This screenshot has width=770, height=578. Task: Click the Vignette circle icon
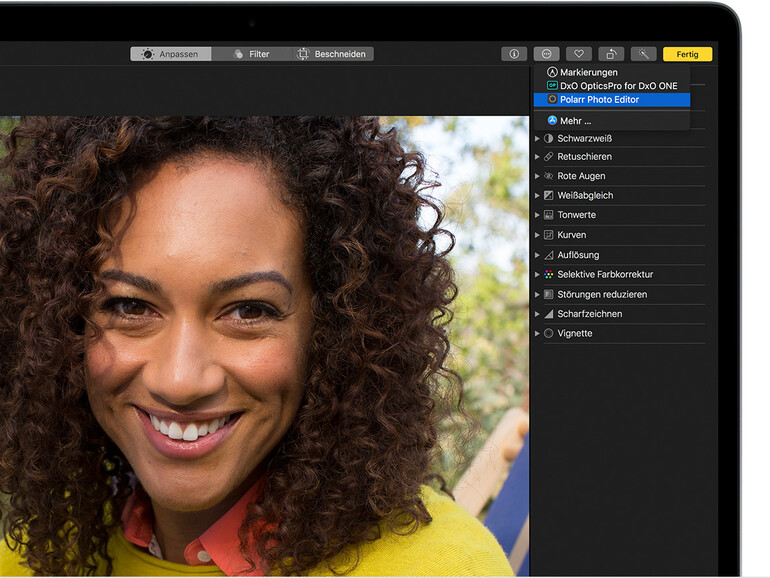(548, 333)
